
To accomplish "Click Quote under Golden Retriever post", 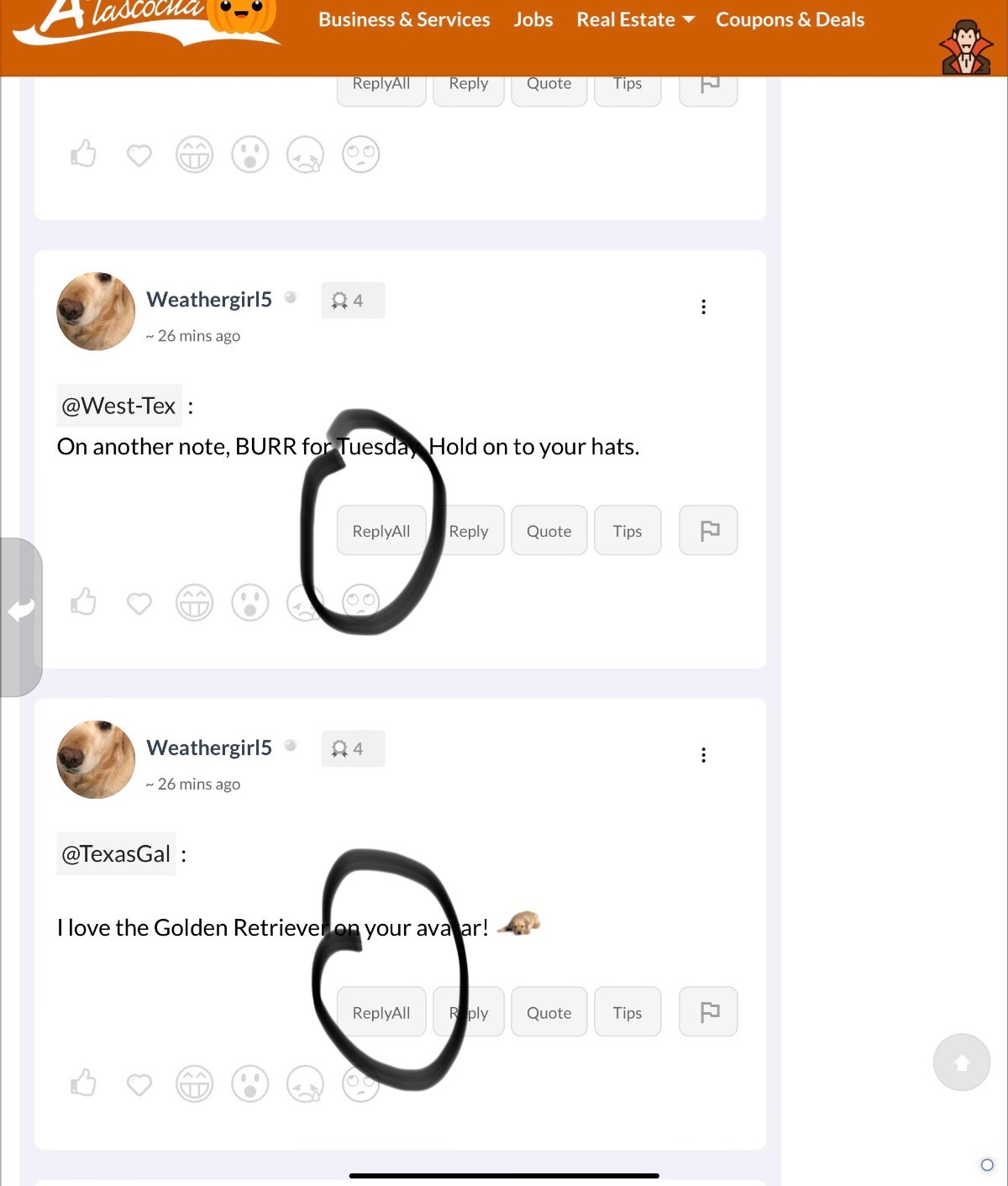I will click(549, 1012).
